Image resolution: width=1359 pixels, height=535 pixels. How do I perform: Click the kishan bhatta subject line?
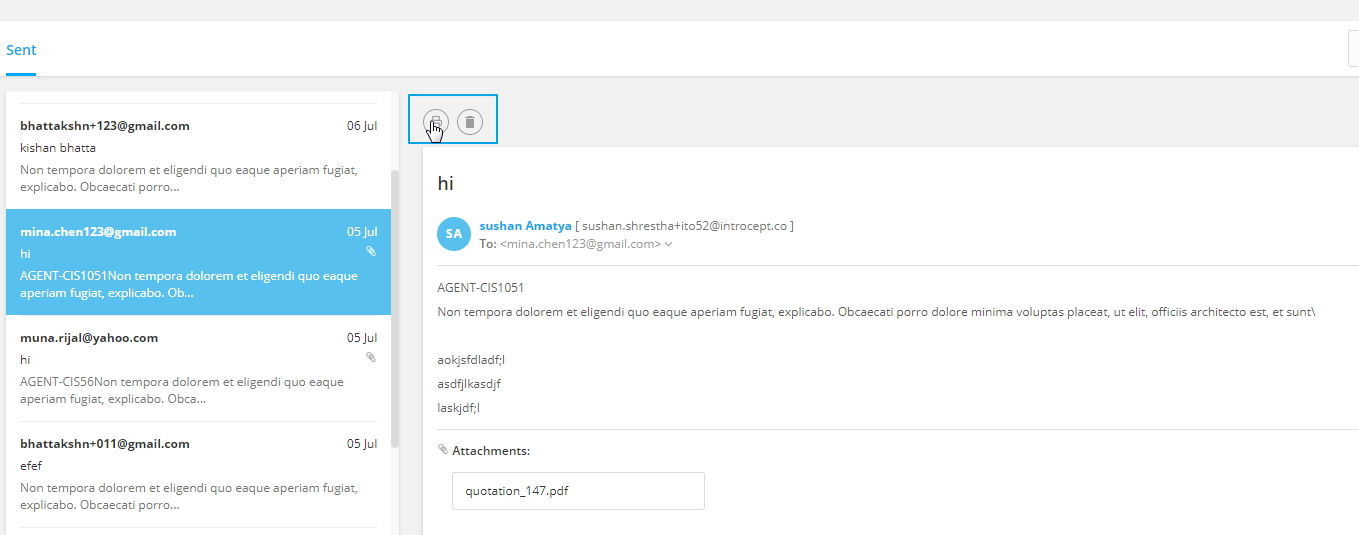click(x=58, y=148)
